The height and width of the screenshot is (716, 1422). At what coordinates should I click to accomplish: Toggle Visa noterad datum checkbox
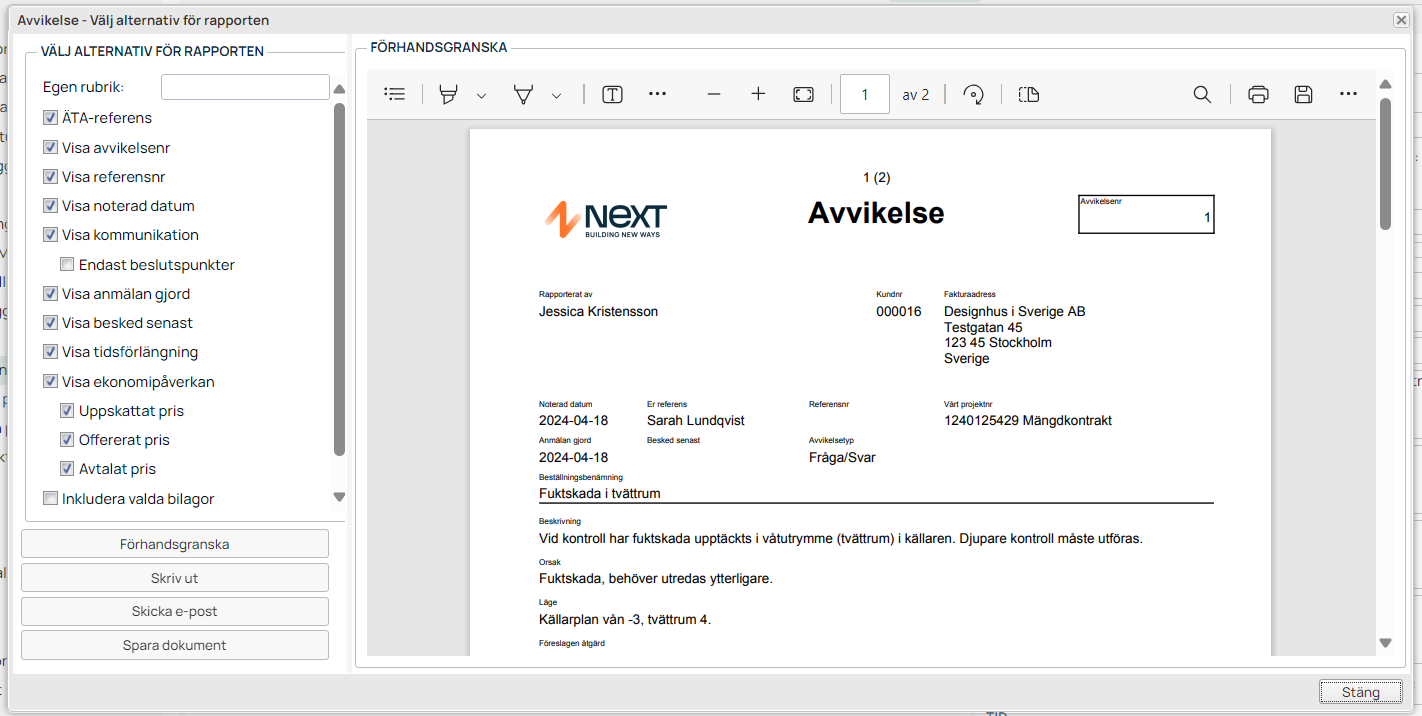click(50, 206)
